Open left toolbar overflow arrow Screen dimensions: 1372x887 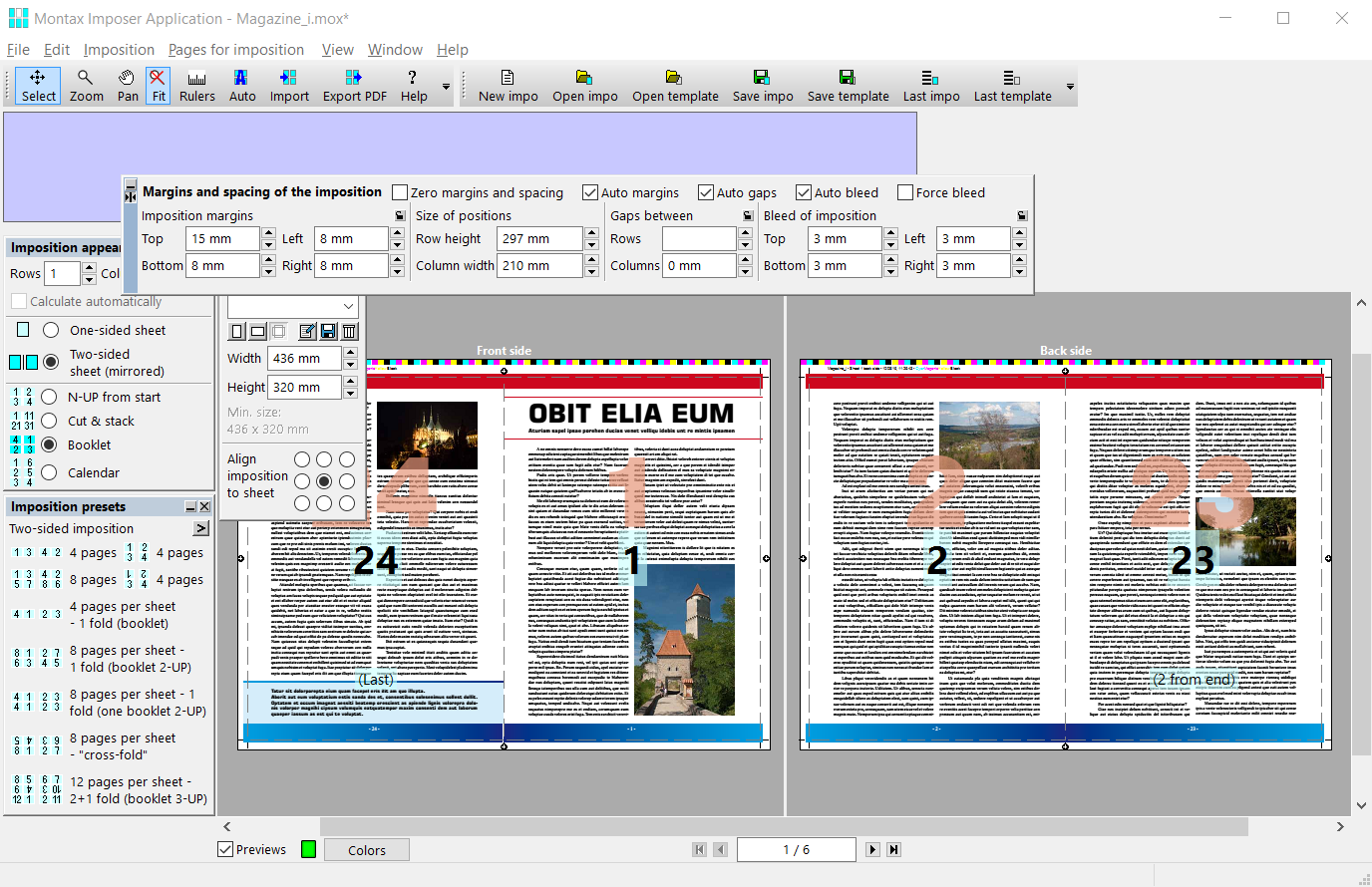point(446,87)
